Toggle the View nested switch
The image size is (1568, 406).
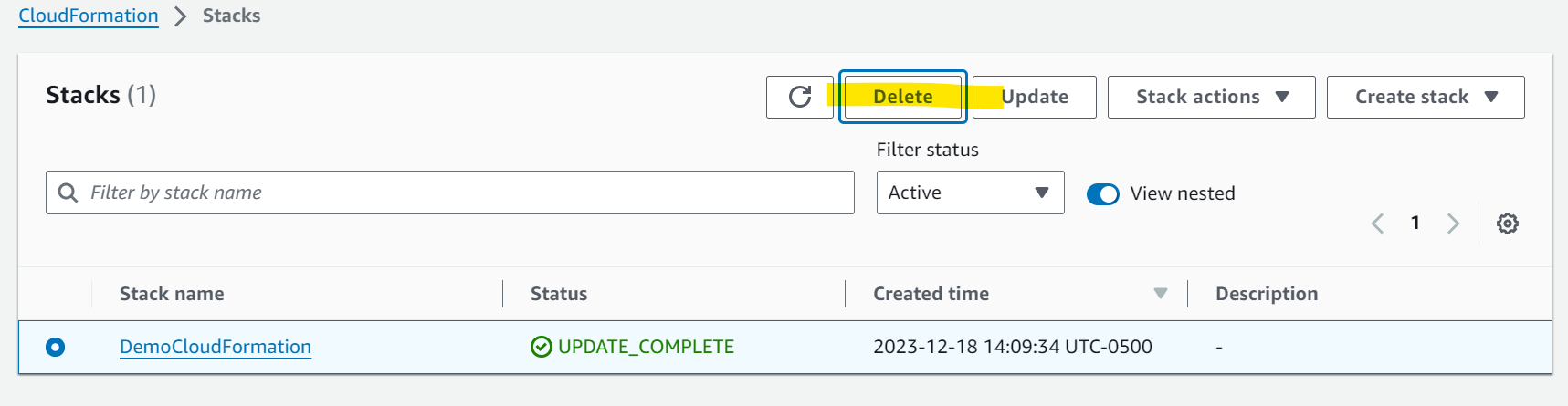coord(1103,193)
